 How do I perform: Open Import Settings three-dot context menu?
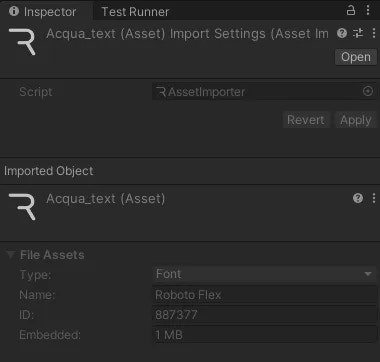click(374, 33)
